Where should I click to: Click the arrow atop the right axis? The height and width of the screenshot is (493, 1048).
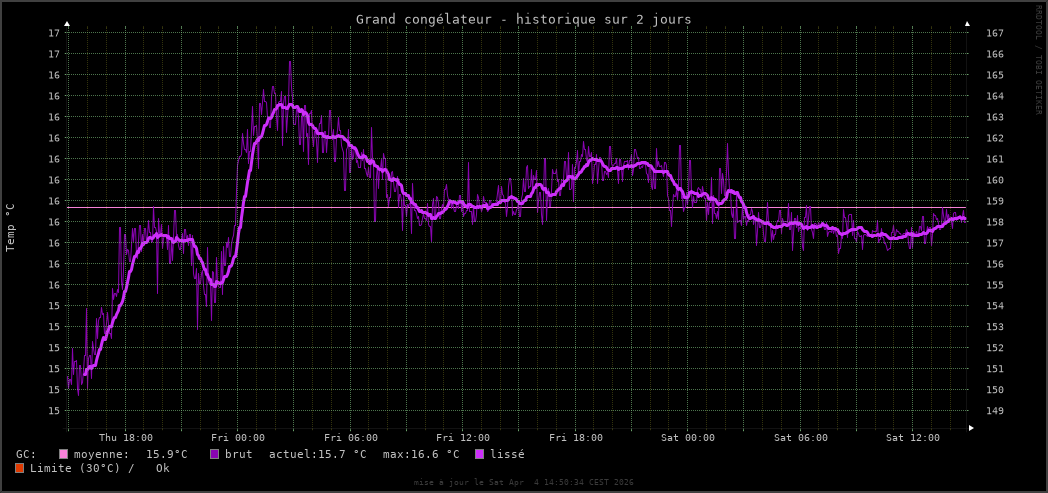[x=967, y=22]
